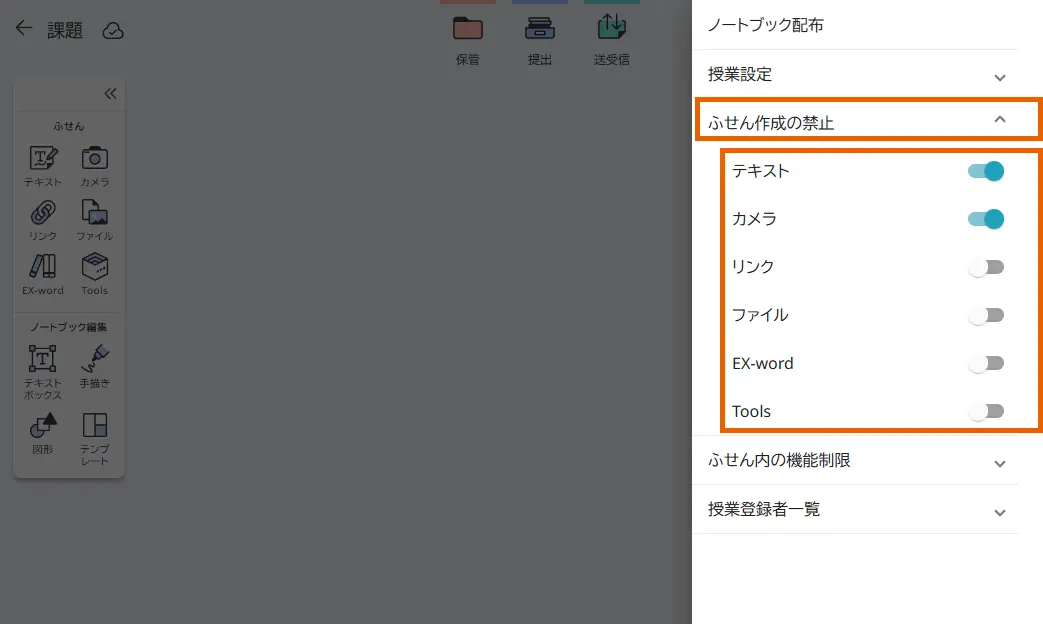1043x624 pixels.
Task: Collapse the sidebar with the « button
Action: point(110,93)
